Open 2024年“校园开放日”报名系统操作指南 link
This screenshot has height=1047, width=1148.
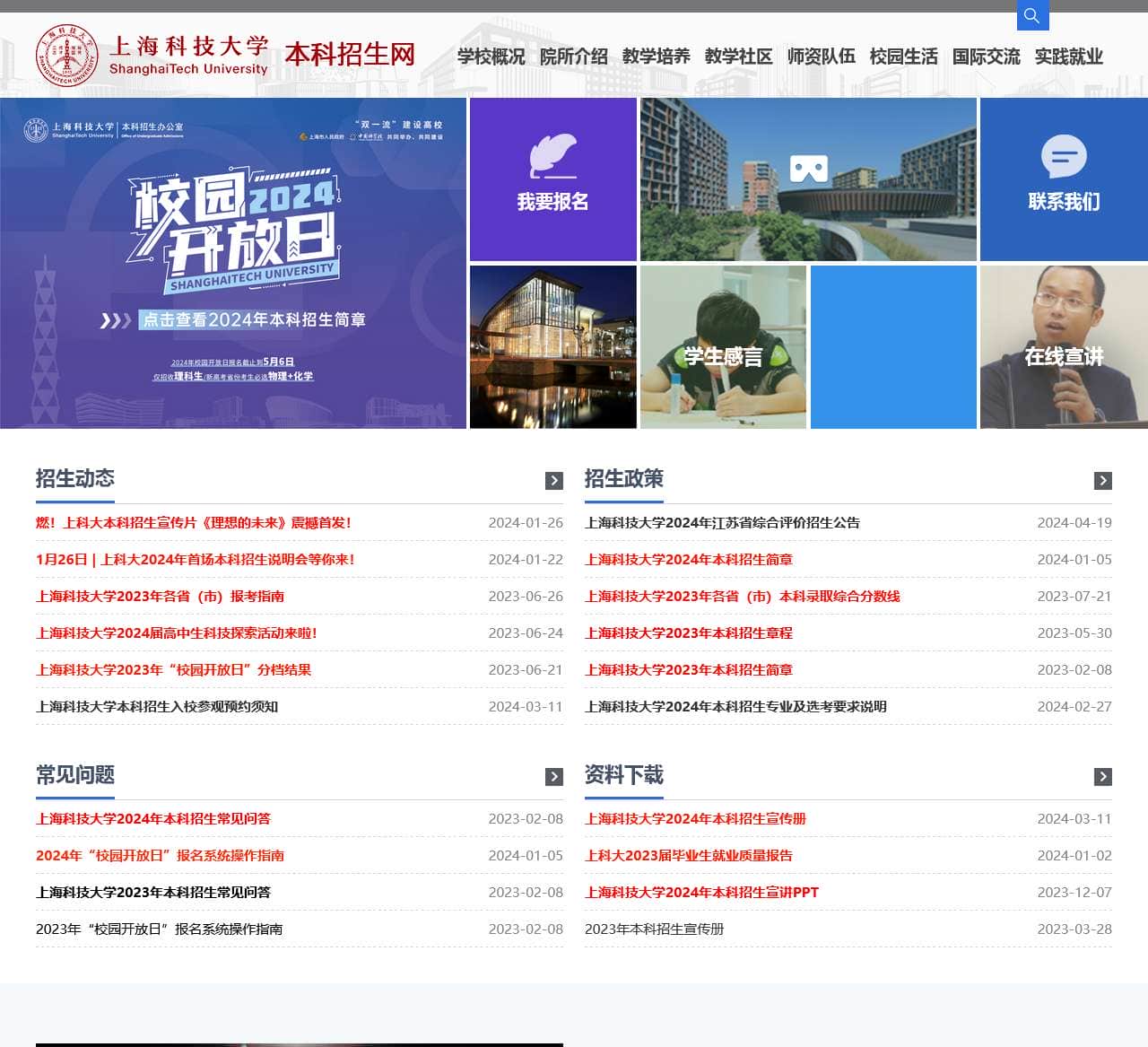click(x=161, y=856)
